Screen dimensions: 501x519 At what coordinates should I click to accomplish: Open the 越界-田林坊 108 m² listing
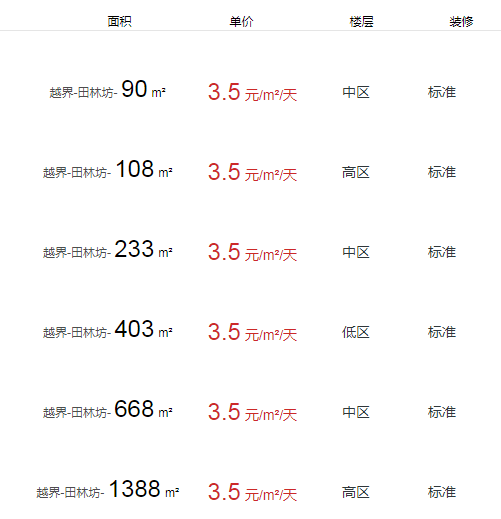click(x=108, y=170)
